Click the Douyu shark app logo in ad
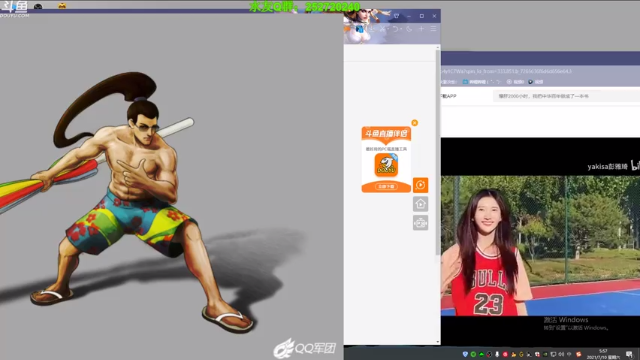 (x=386, y=165)
